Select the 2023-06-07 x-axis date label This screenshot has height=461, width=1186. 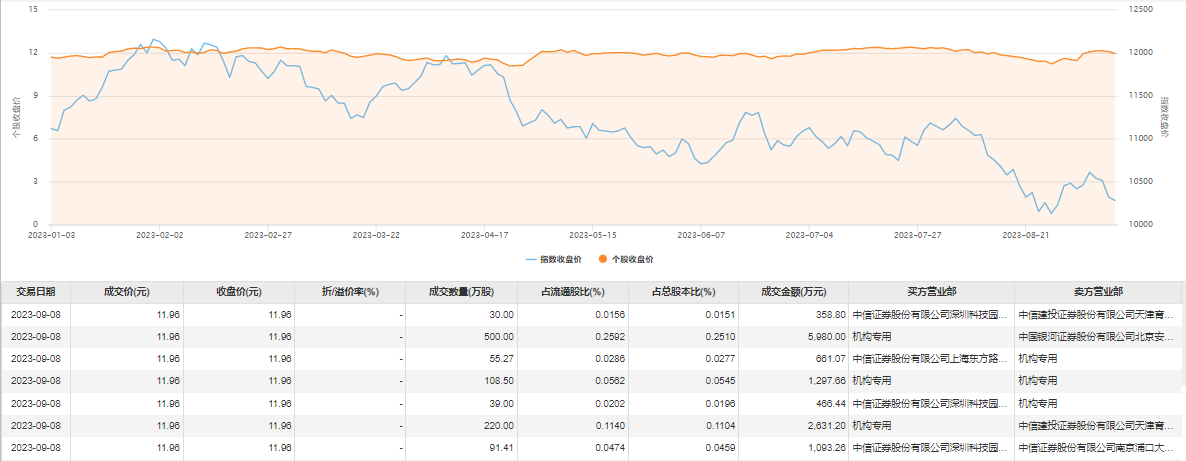(701, 235)
